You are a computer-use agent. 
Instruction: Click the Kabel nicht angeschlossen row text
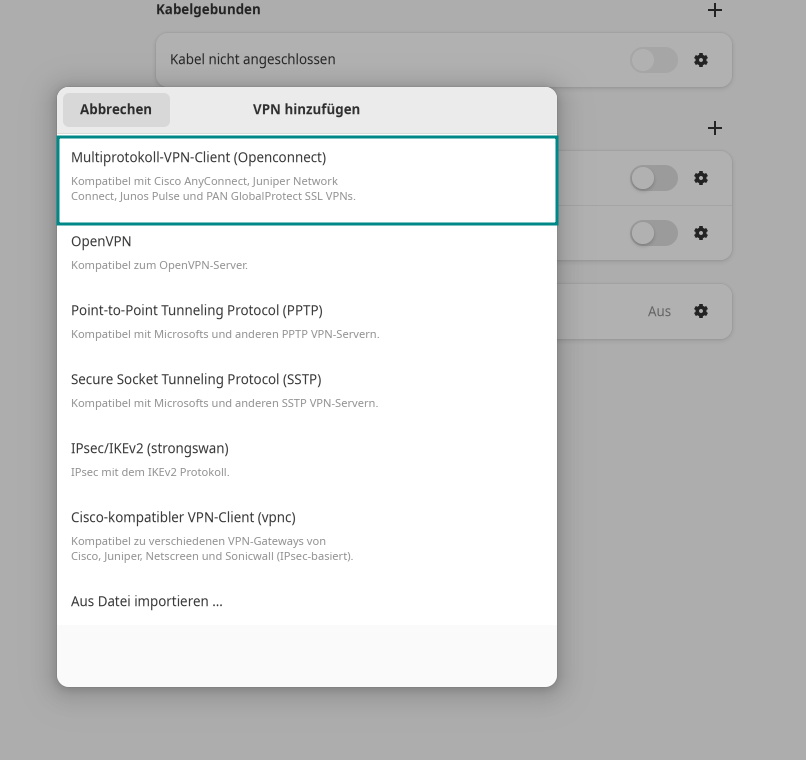252,60
